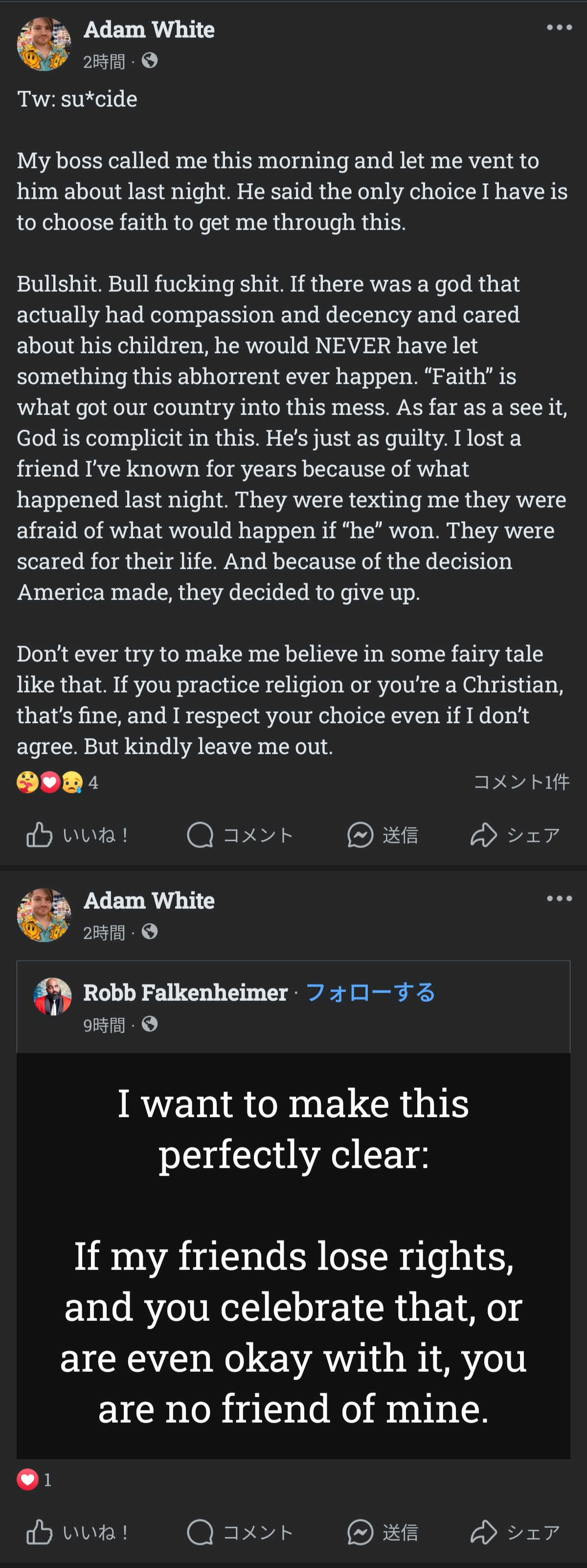Open Robb Falkenheimer's profile picture
Screen dimensions: 587x1568
[x=52, y=996]
